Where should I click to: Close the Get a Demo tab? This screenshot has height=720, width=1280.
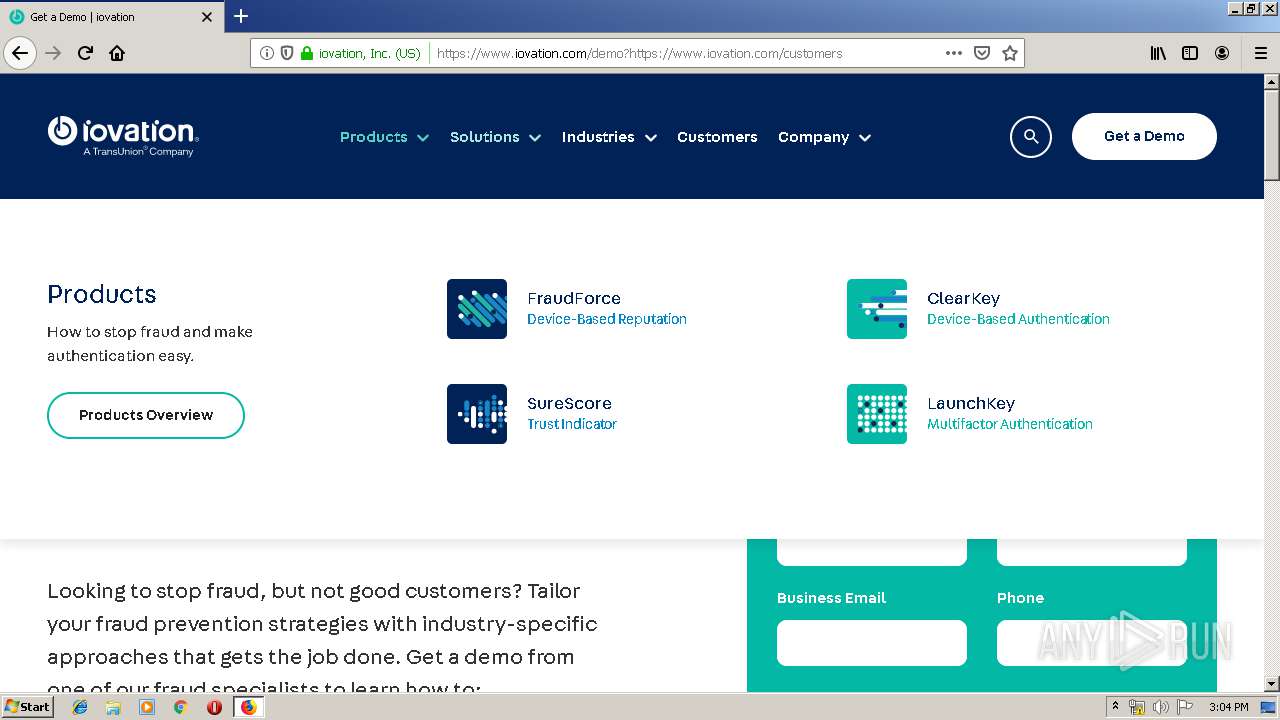[207, 17]
